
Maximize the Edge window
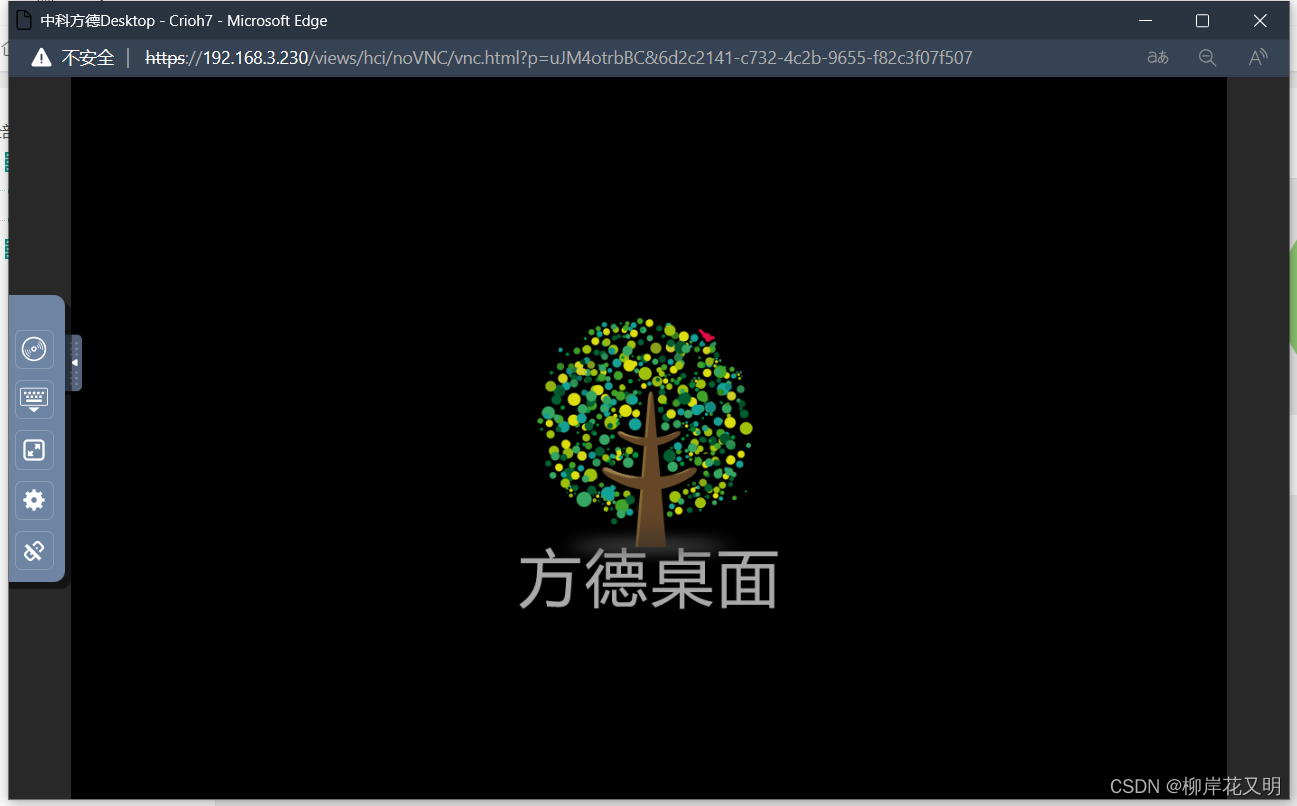[x=1203, y=20]
